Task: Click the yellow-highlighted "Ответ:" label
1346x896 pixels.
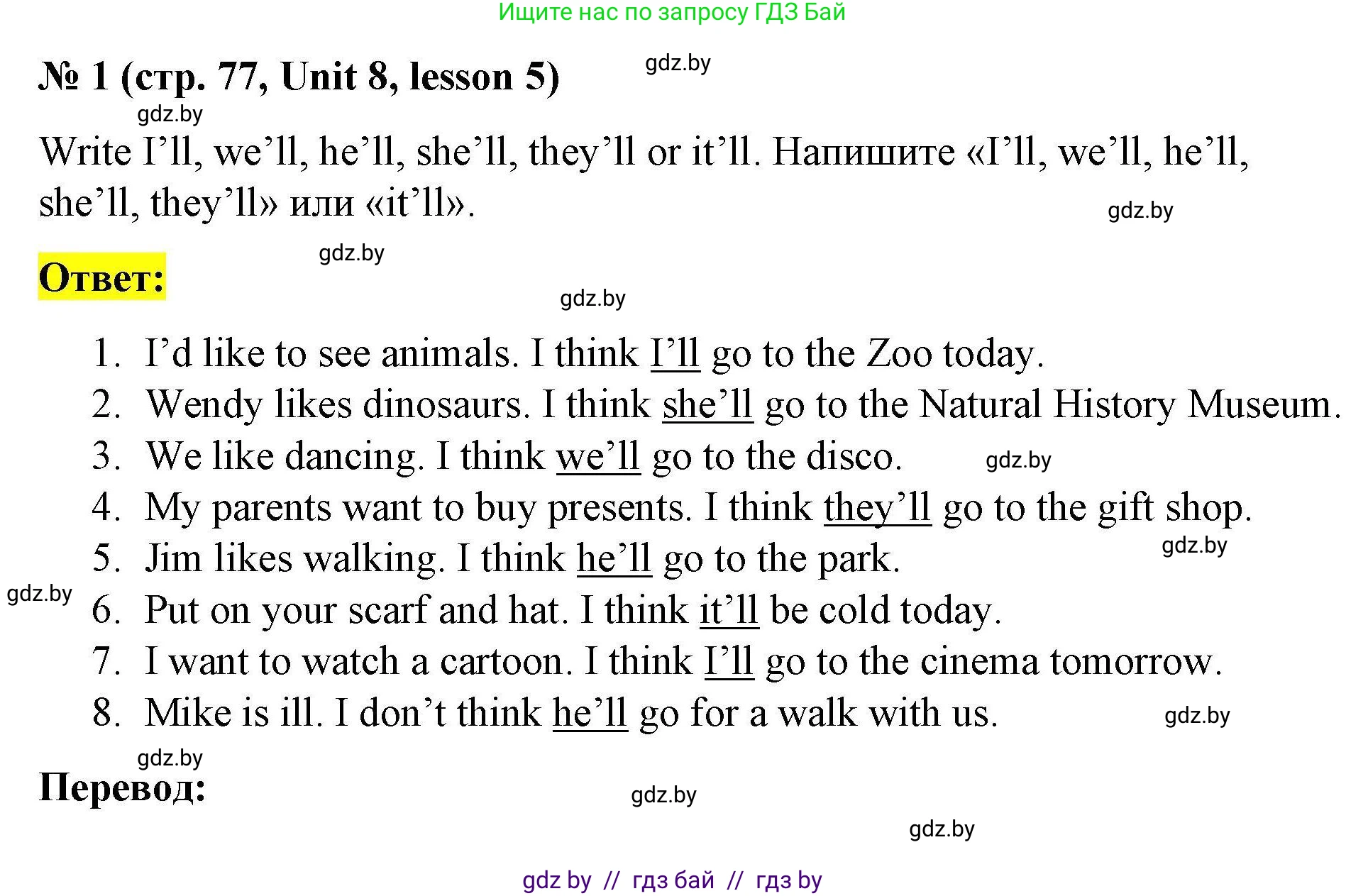Action: (x=101, y=277)
